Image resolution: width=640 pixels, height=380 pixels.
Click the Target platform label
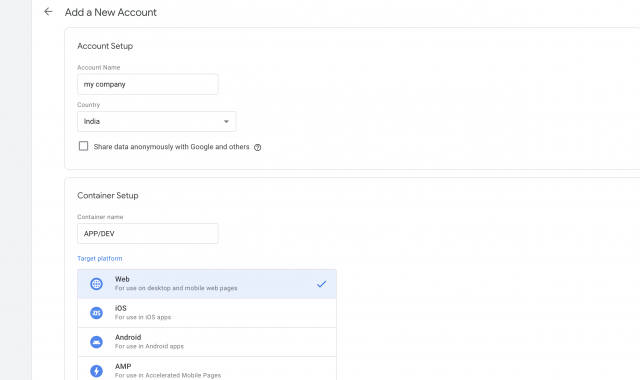100,258
